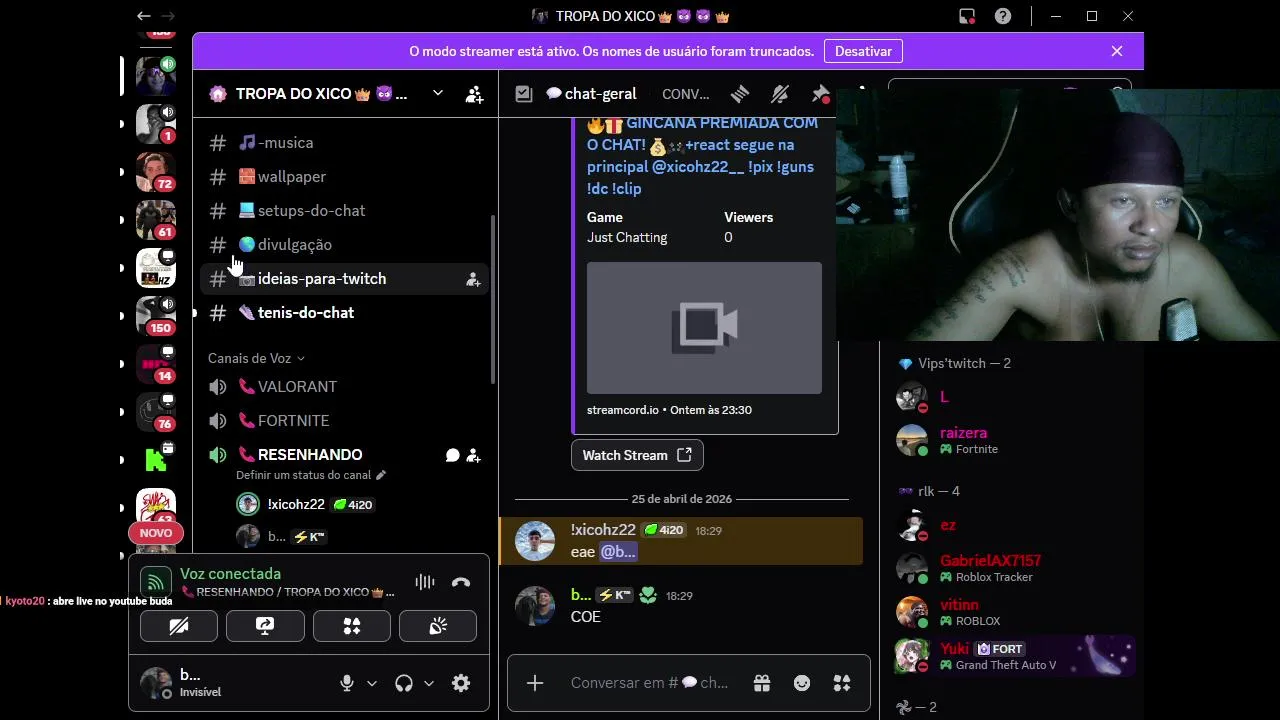The image size is (1280, 720).
Task: Mute the microphone
Action: tap(347, 683)
